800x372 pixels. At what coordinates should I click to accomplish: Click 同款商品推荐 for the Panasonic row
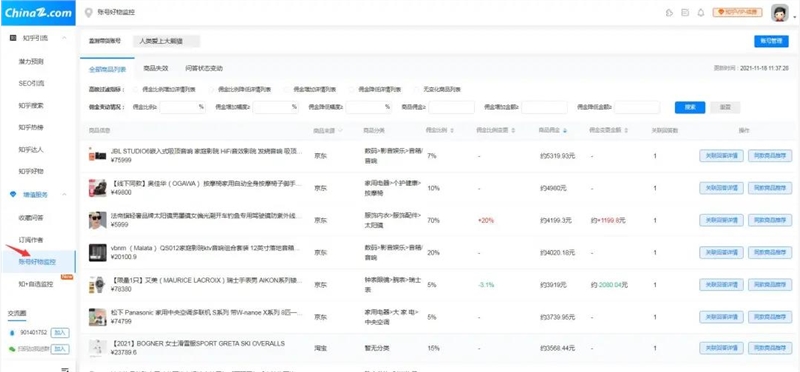tap(770, 317)
